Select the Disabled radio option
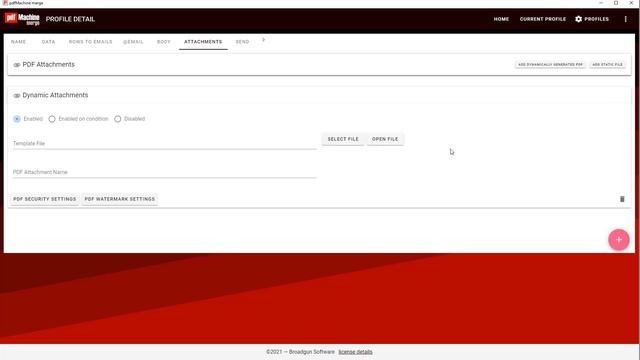Image resolution: width=640 pixels, height=360 pixels. (x=118, y=119)
